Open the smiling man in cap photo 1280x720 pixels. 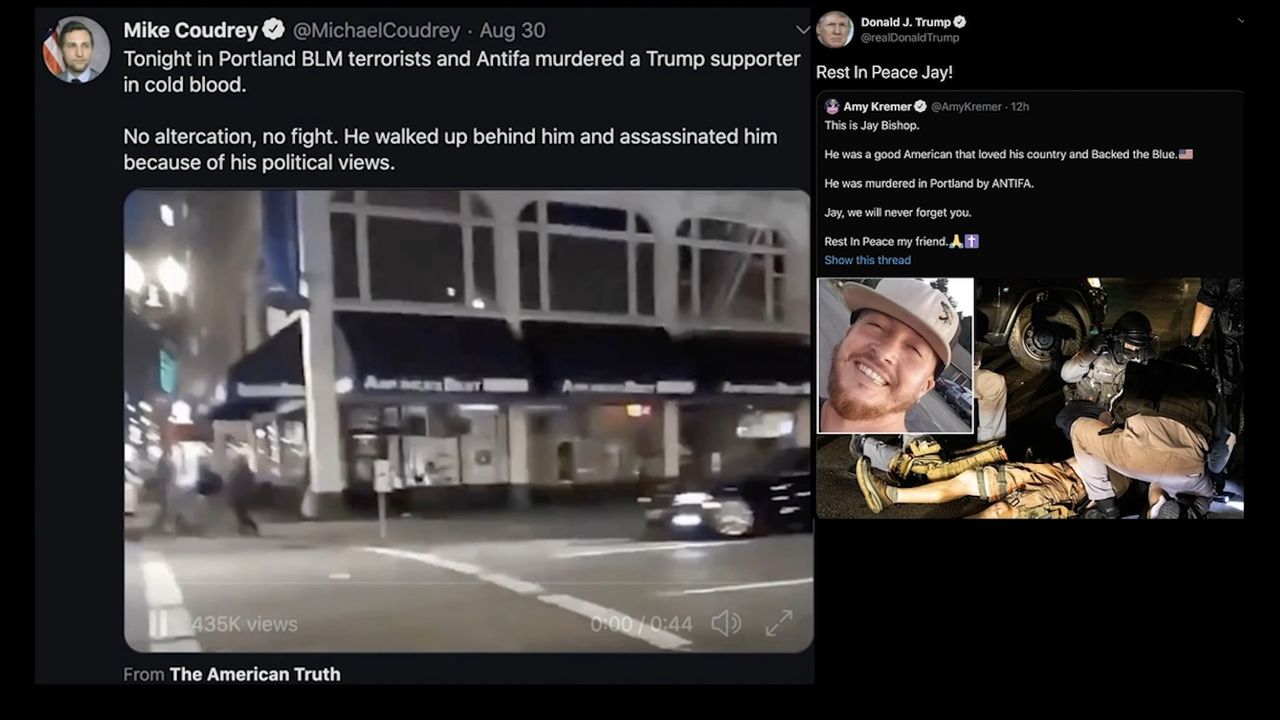point(895,356)
